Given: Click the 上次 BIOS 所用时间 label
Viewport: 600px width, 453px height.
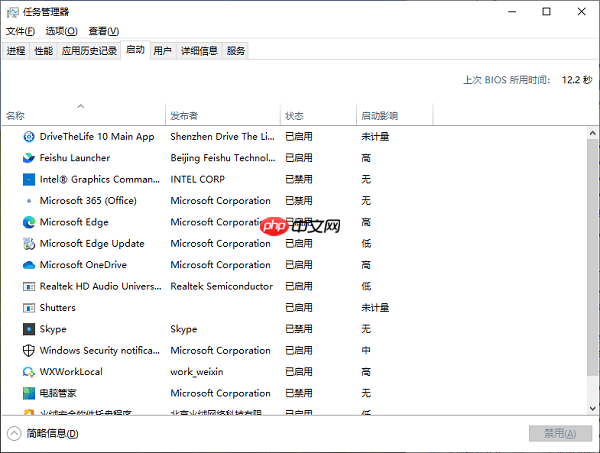Looking at the screenshot, I should click(507, 80).
